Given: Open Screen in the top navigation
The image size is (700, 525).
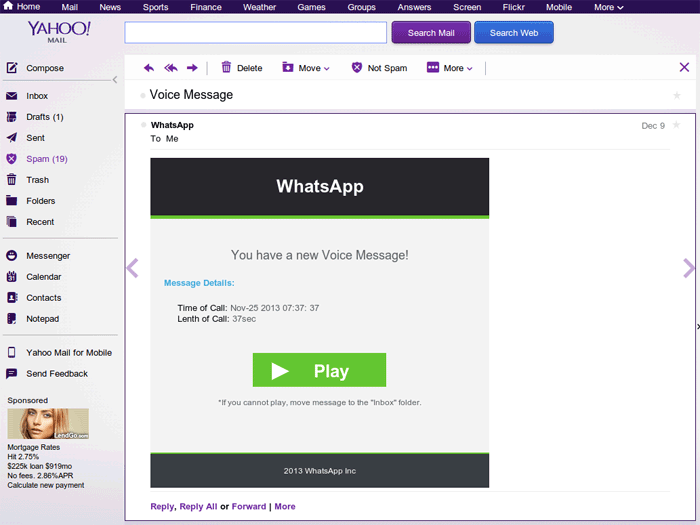Looking at the screenshot, I should (467, 7).
